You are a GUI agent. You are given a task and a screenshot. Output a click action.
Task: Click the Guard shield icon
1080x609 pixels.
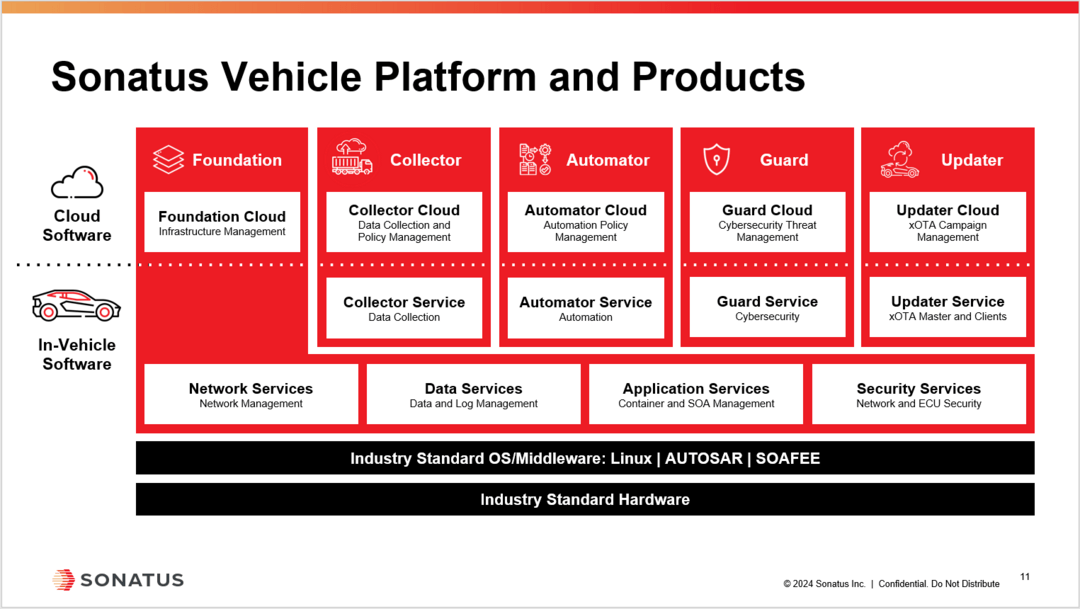point(716,159)
